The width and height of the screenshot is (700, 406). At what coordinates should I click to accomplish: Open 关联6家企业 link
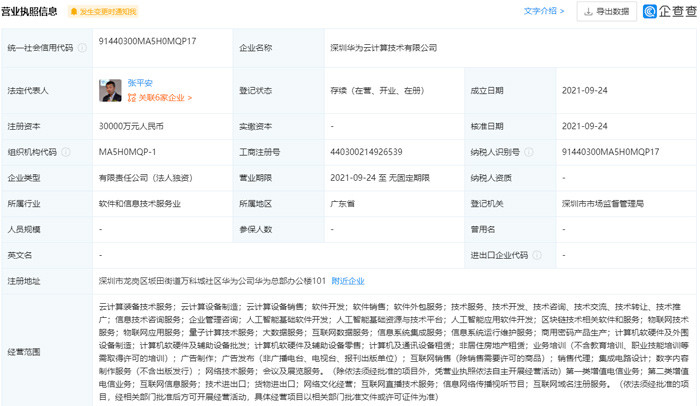(160, 98)
